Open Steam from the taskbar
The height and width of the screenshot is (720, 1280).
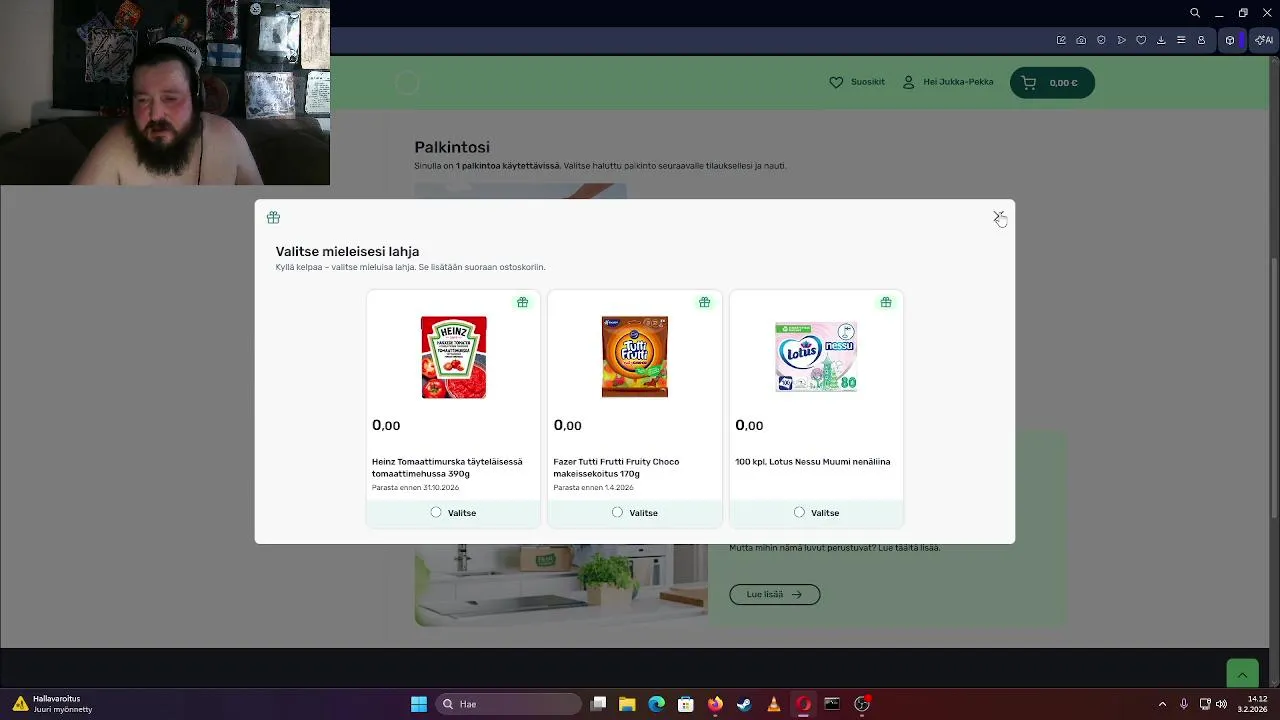pyautogui.click(x=744, y=704)
